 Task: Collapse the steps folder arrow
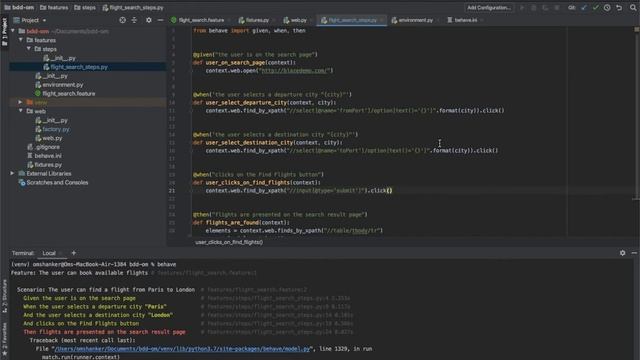click(29, 49)
